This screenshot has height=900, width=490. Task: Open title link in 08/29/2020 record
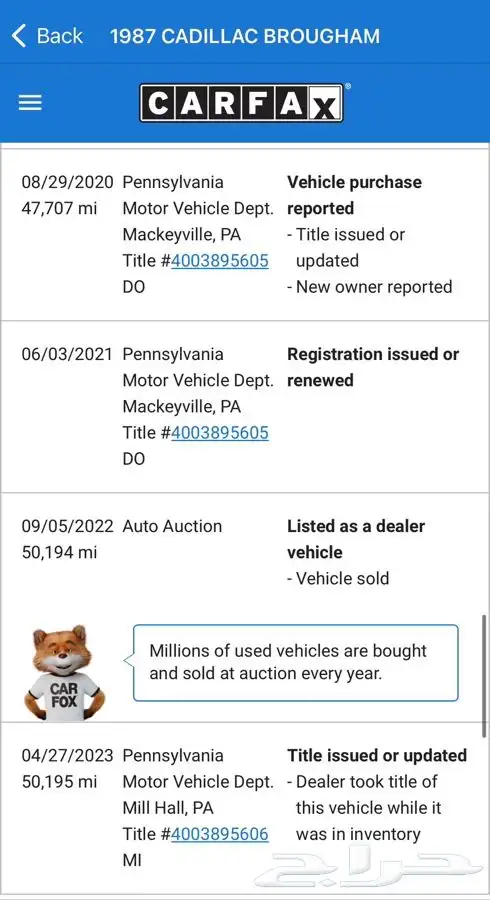click(220, 261)
